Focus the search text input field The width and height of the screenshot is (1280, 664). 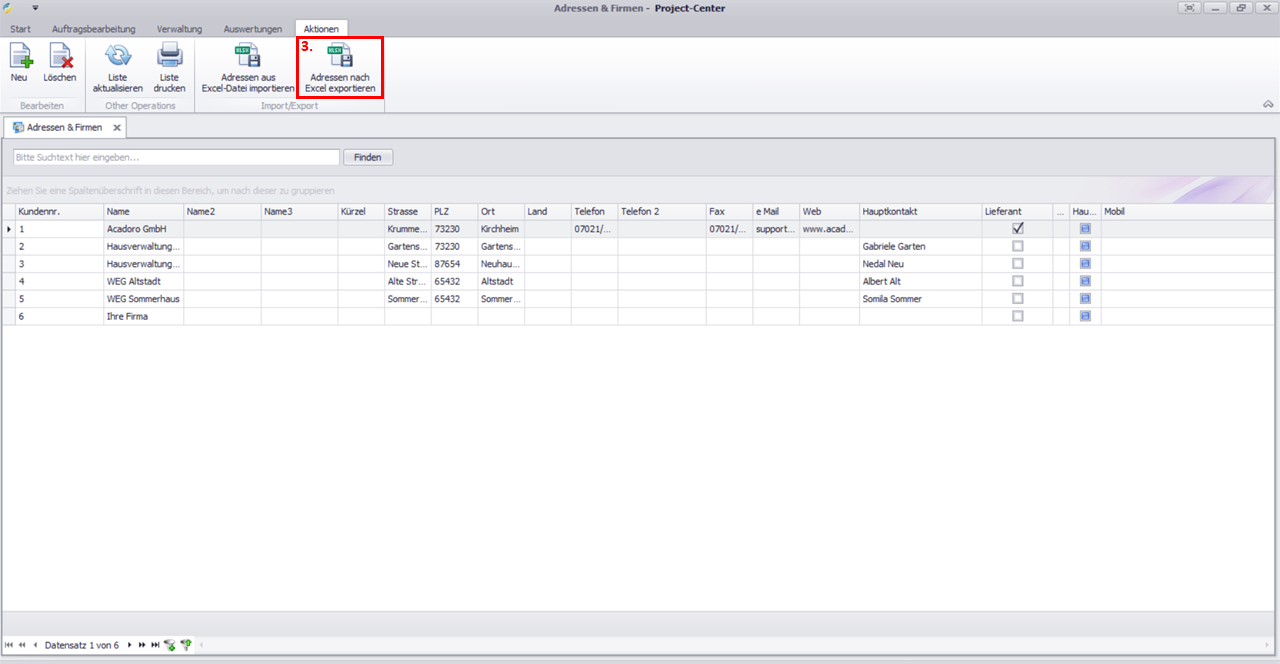point(176,157)
